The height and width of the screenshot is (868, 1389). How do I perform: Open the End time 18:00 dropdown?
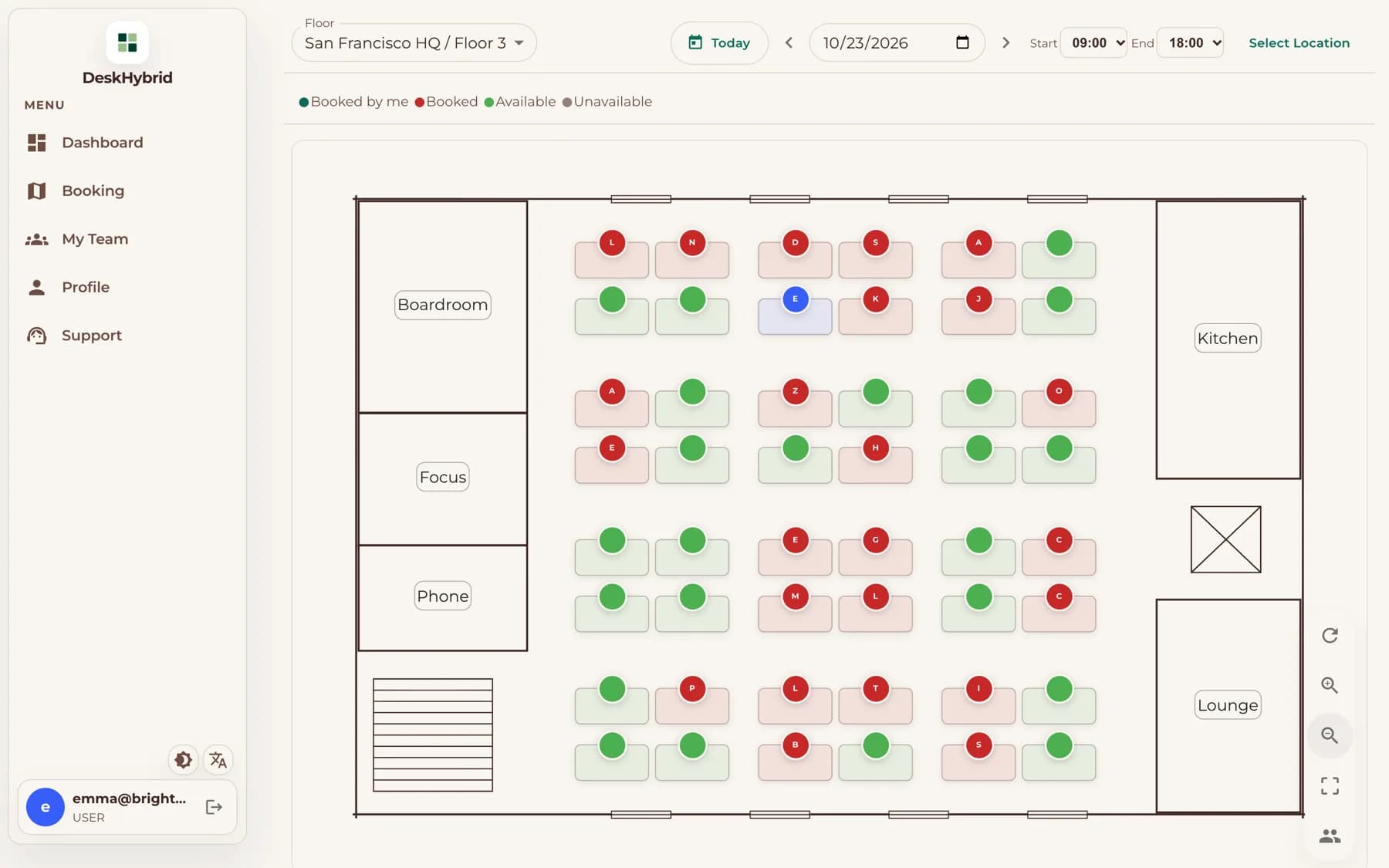pos(1190,43)
